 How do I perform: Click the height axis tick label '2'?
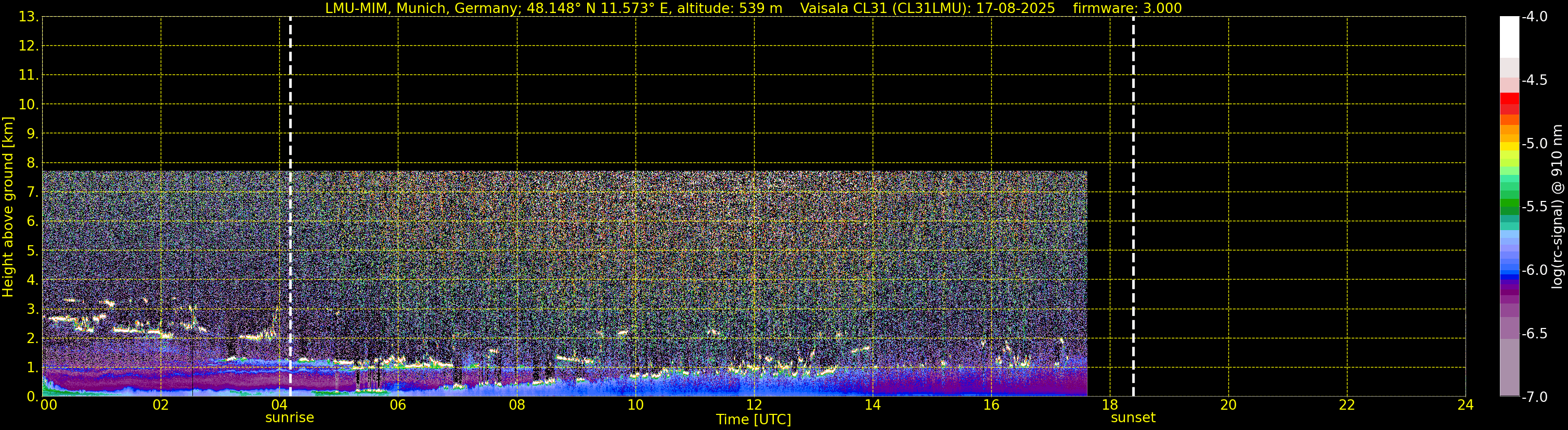(32, 338)
